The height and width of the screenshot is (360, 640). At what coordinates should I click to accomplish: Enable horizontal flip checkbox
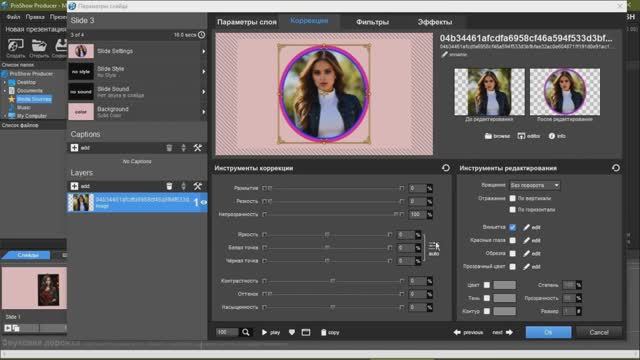(513, 209)
